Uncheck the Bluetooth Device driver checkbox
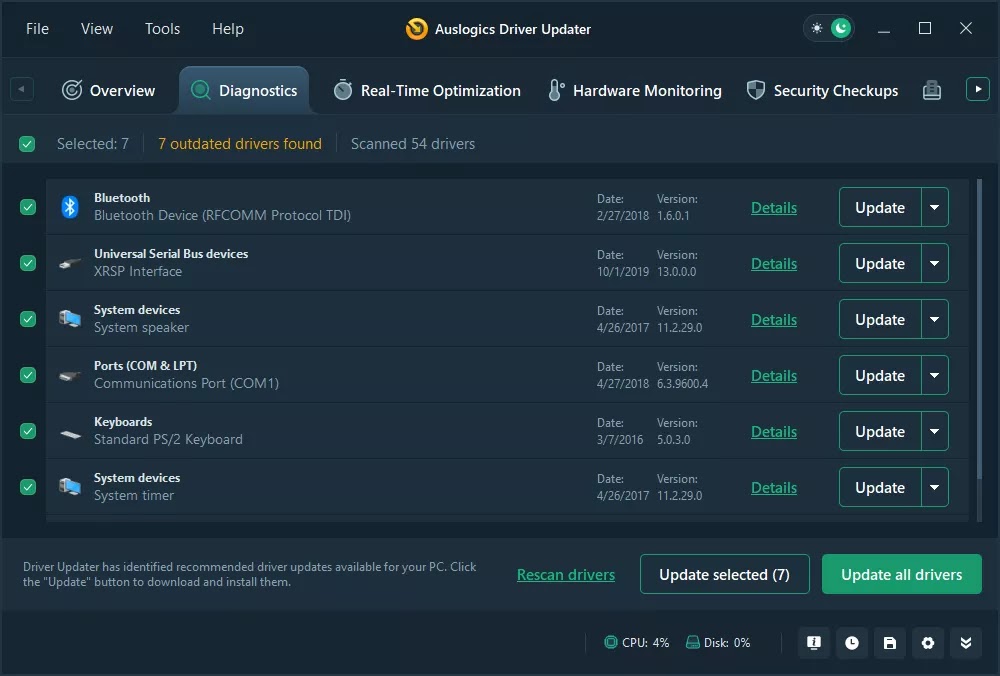Screen dimensions: 1000x676 click(26, 207)
